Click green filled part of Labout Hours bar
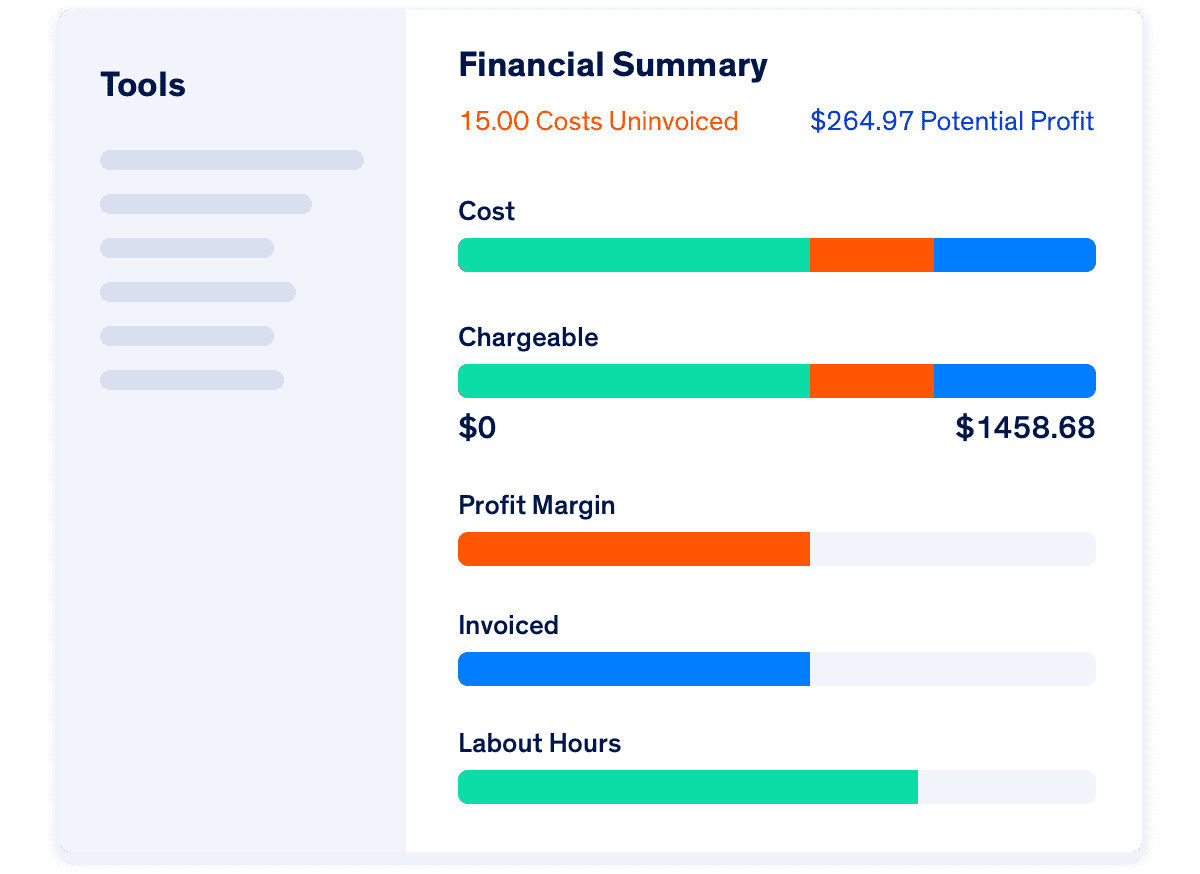This screenshot has height=874, width=1200. pos(688,787)
